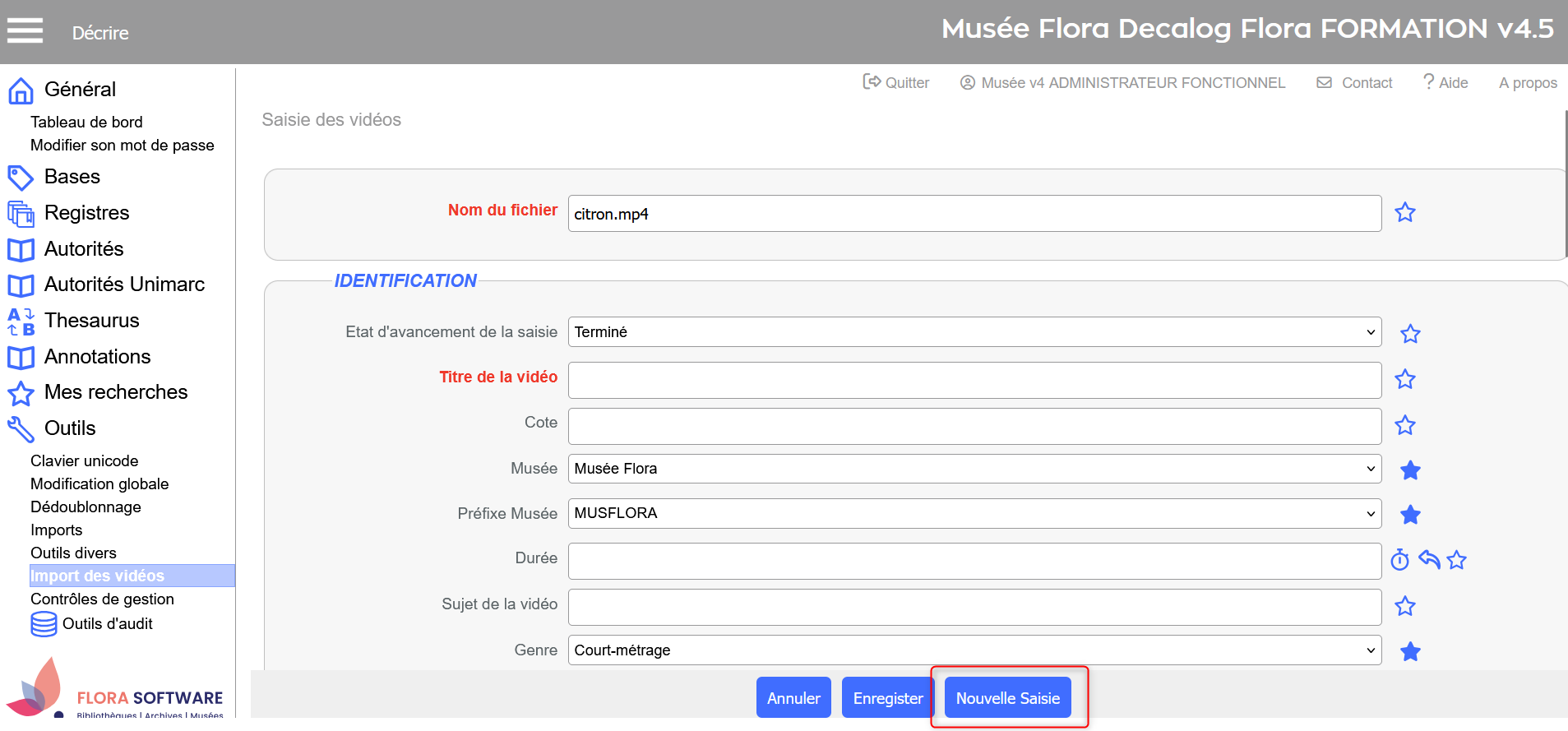Open the hamburger menu icon
The width and height of the screenshot is (1568, 731).
pyautogui.click(x=25, y=31)
